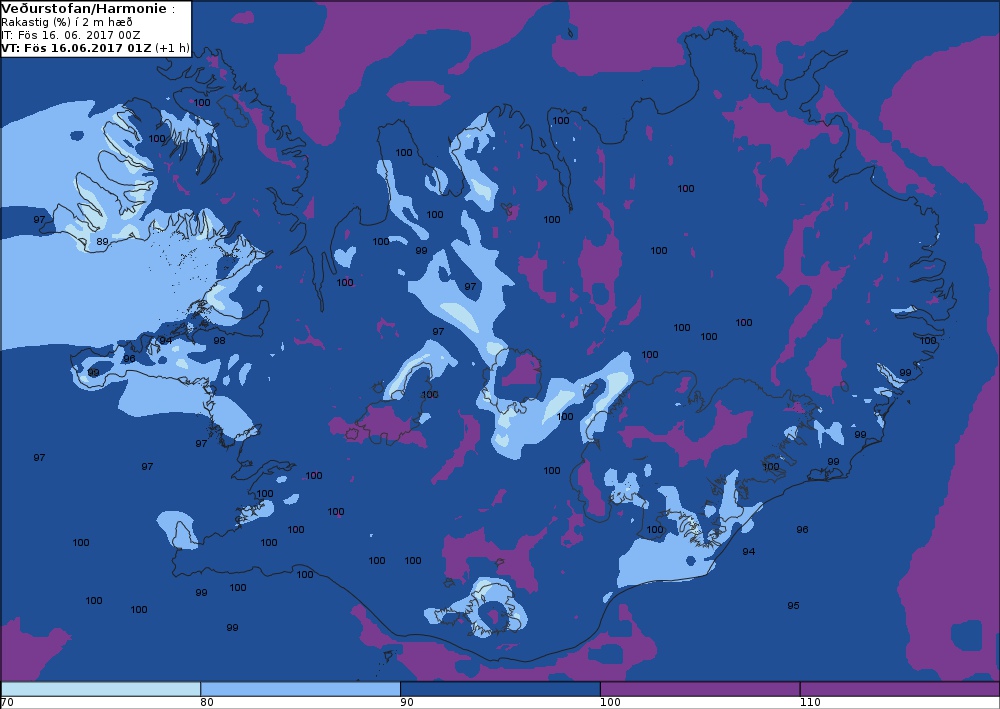Image resolution: width=1000 pixels, height=709 pixels.
Task: Pick the purple 100–110 legend swatch
Action: click(x=700, y=689)
